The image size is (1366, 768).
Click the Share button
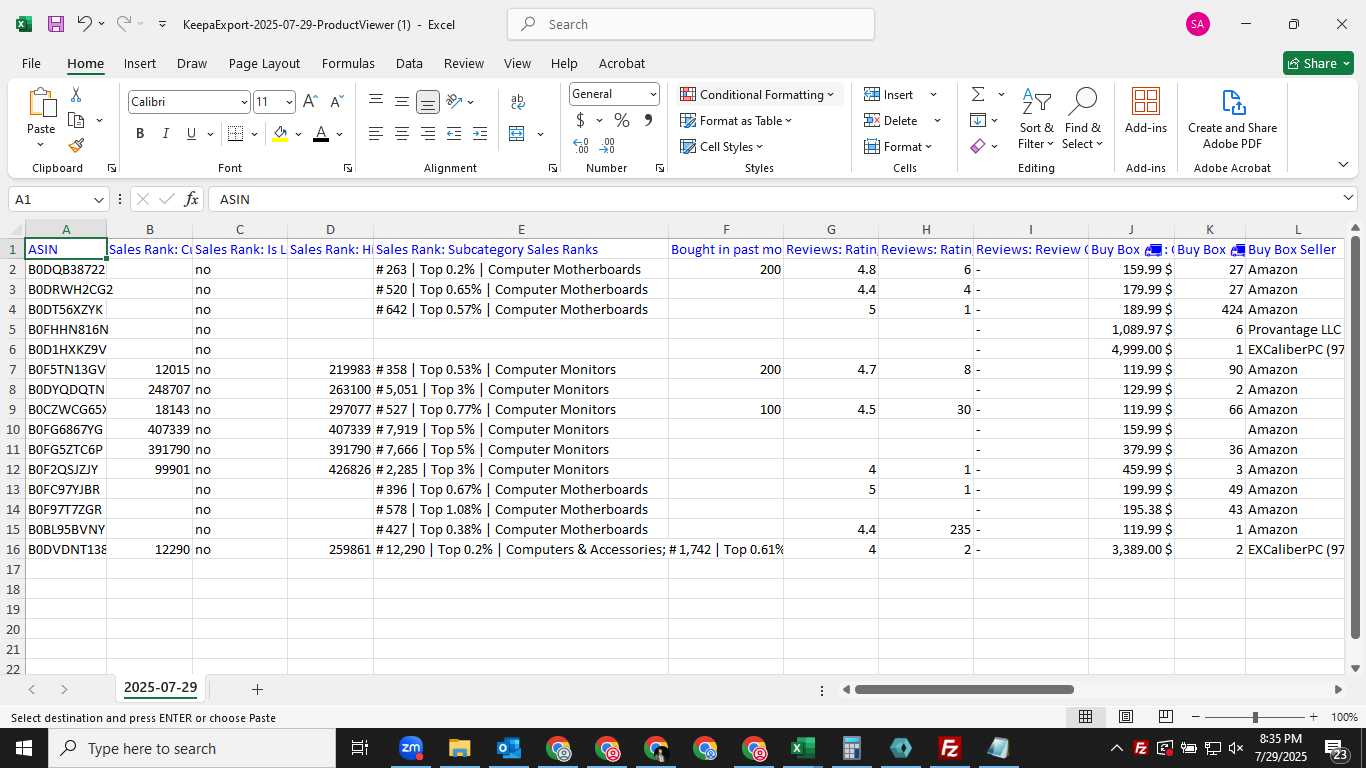(x=1318, y=63)
